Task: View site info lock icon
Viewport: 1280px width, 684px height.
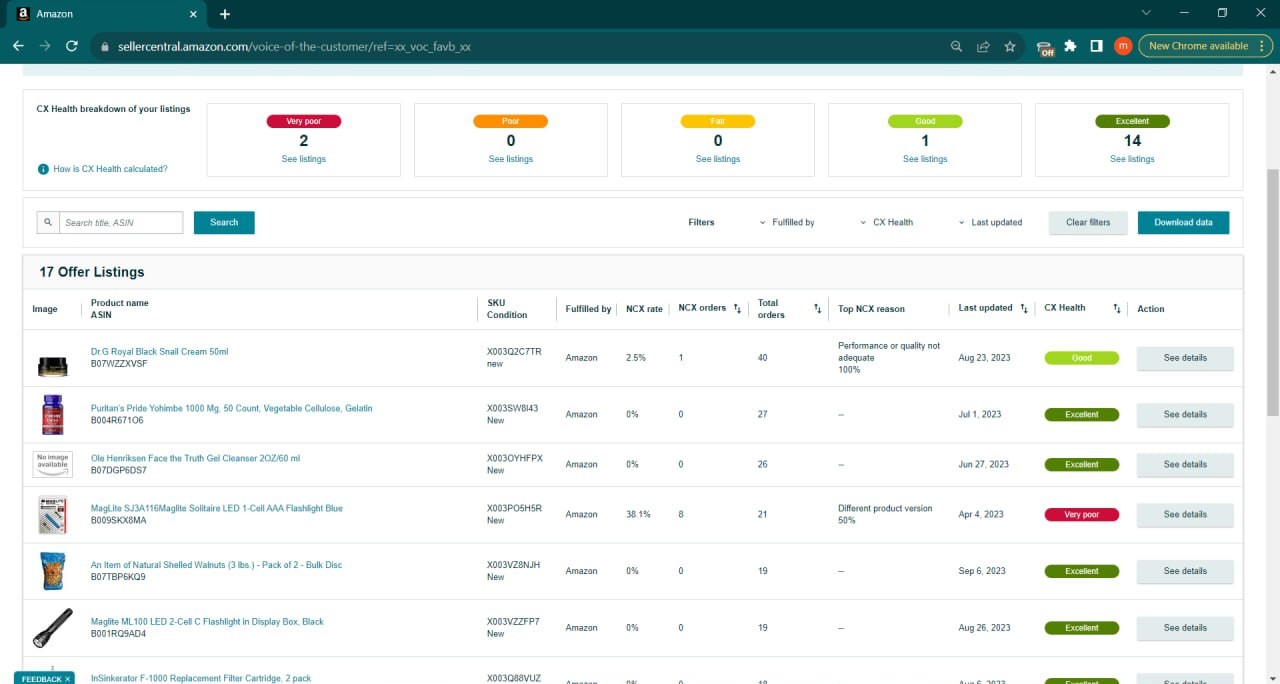Action: click(x=104, y=46)
